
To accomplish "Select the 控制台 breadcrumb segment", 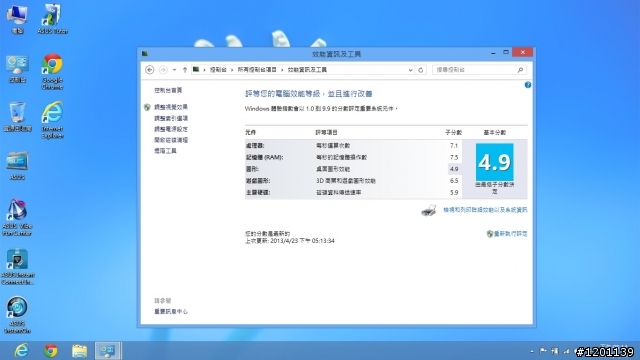I will tap(218, 70).
